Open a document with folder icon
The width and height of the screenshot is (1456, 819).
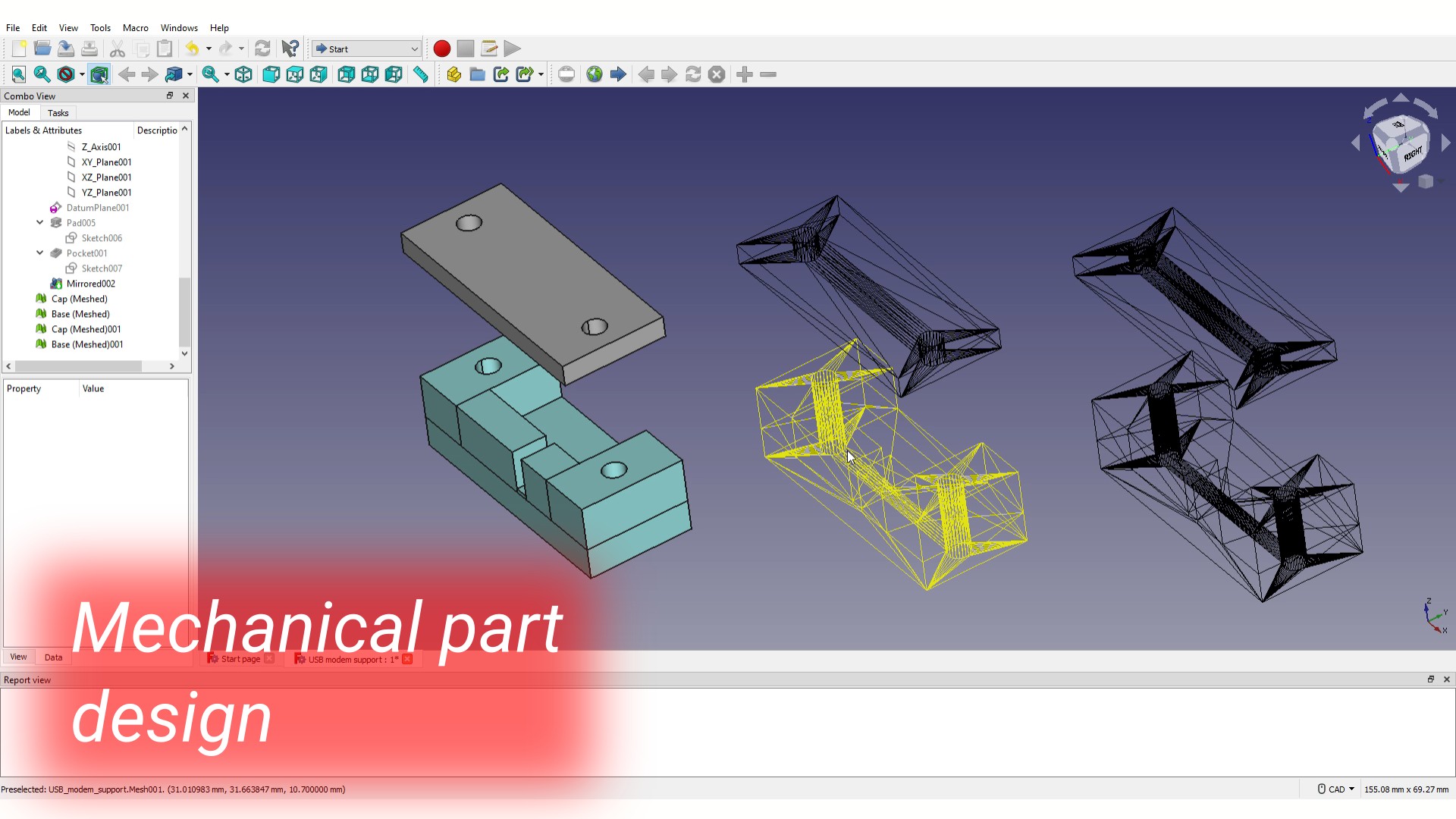42,49
